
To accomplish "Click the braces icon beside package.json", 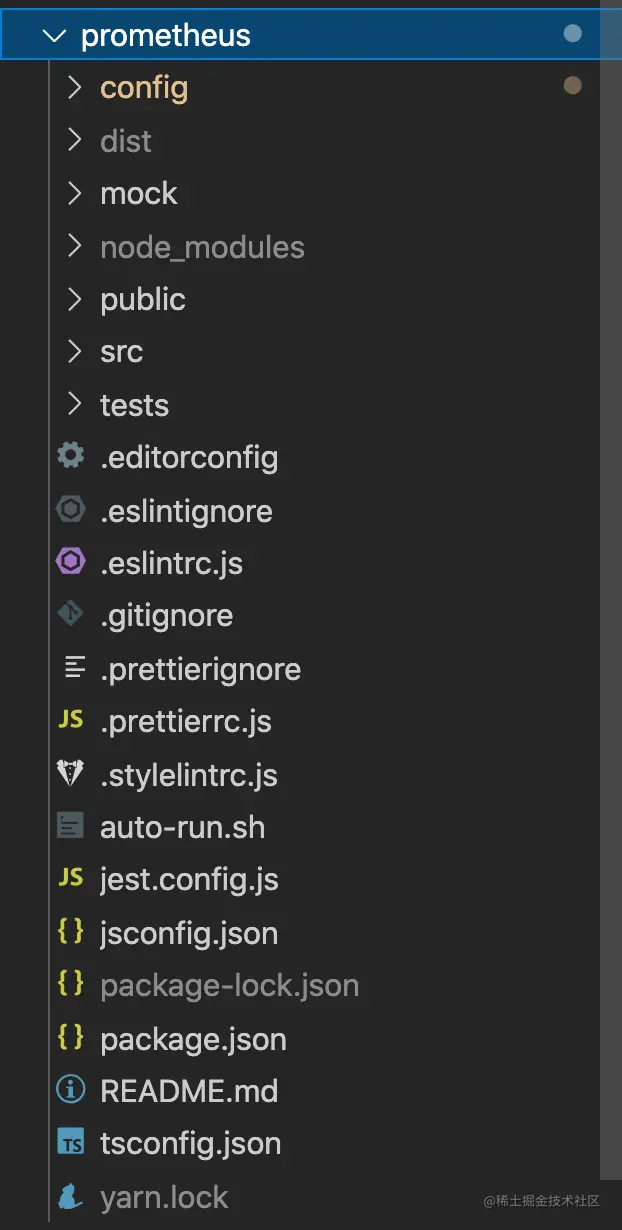I will pos(70,1038).
